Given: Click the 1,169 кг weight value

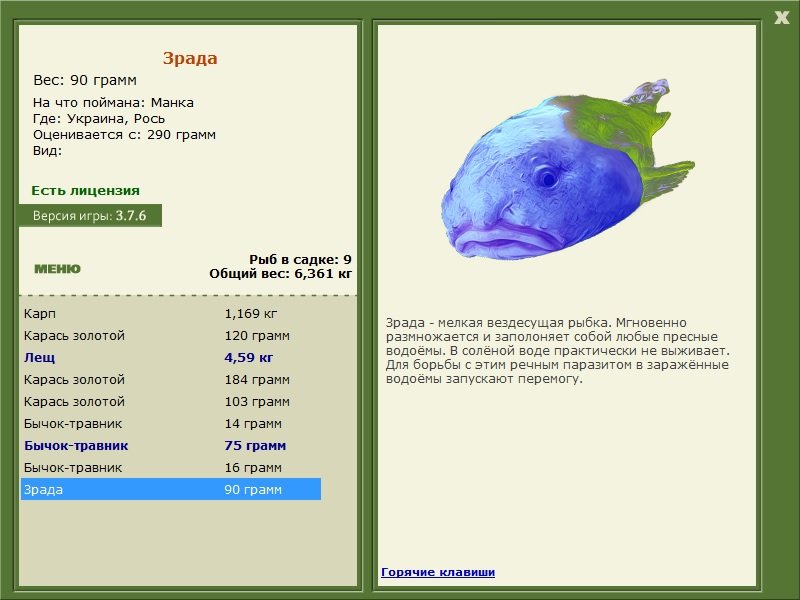Looking at the screenshot, I should tap(251, 313).
